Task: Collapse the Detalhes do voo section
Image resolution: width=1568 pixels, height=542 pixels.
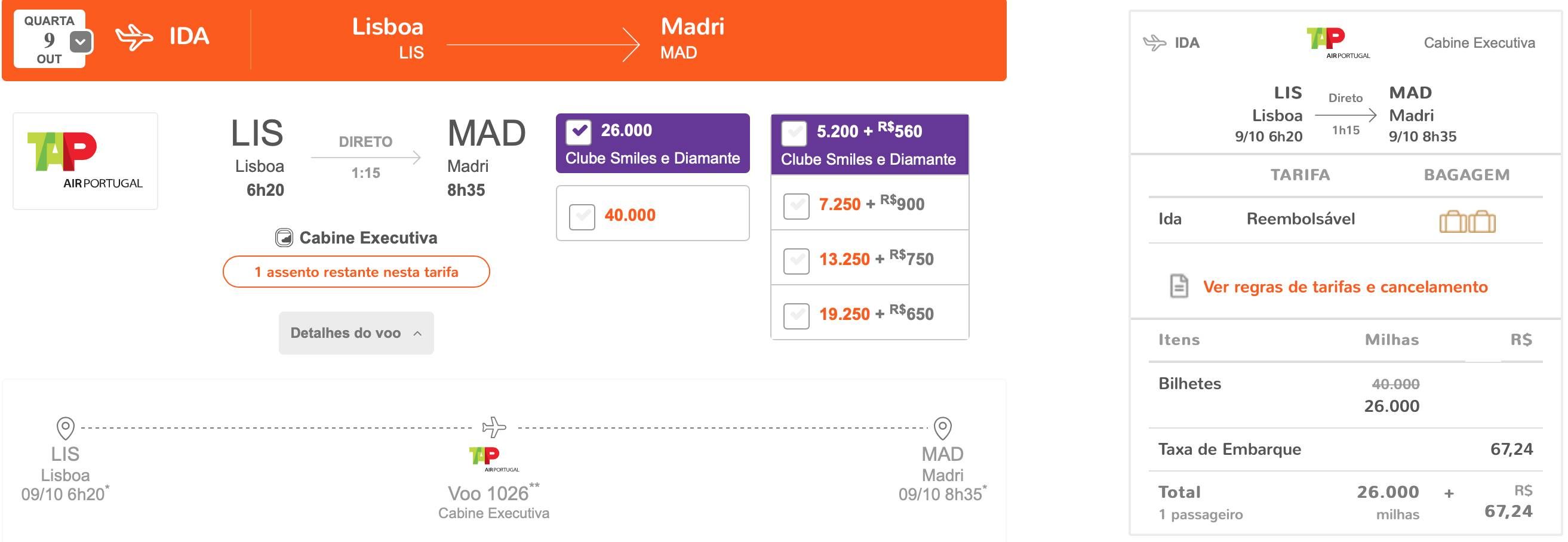Action: (x=356, y=332)
